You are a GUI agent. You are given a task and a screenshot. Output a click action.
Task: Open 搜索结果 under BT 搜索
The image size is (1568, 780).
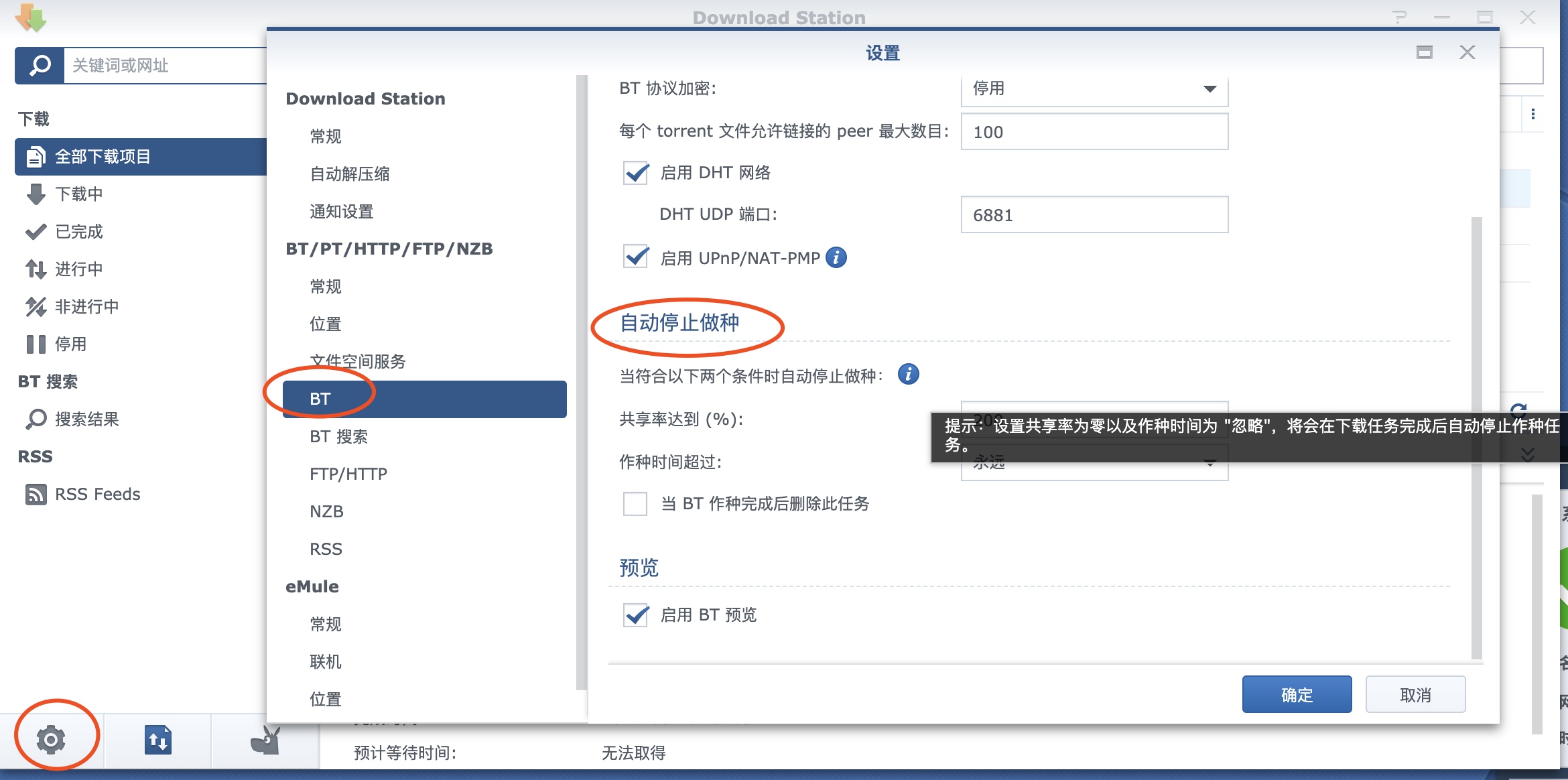tap(141, 419)
